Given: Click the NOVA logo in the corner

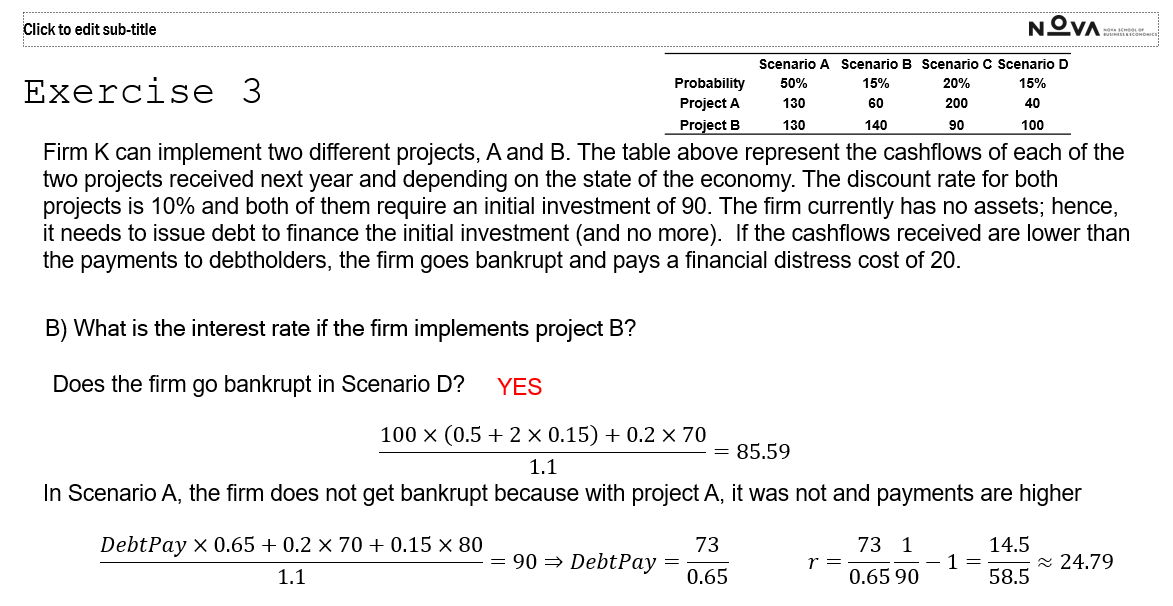Looking at the screenshot, I should point(1092,28).
